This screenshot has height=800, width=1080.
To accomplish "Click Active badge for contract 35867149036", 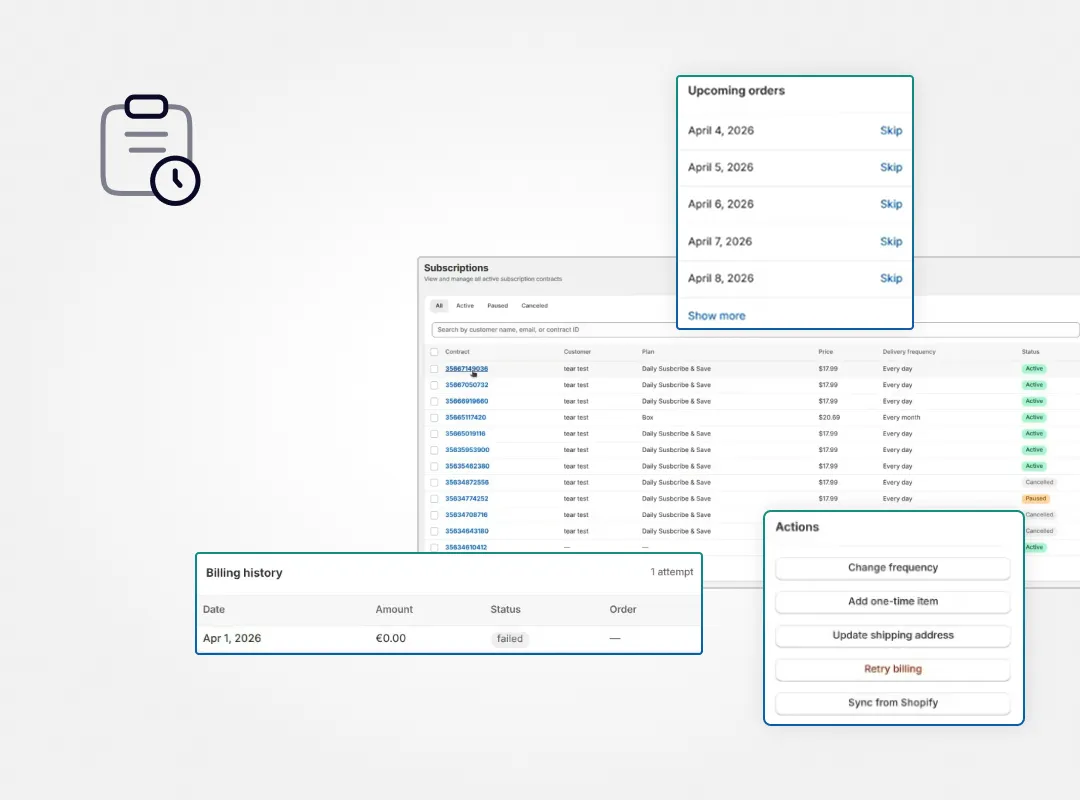I will click(x=1034, y=369).
